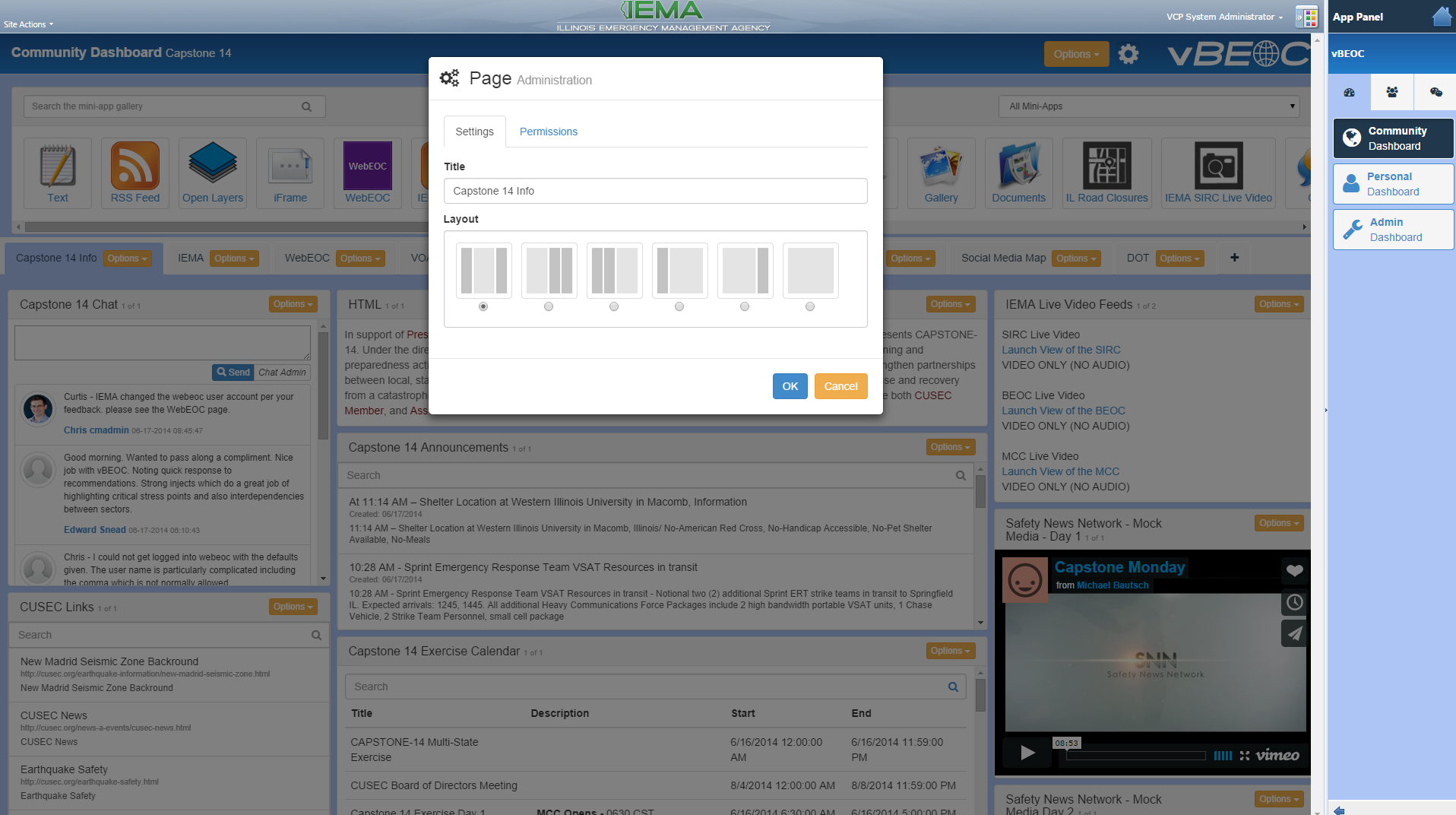The width and height of the screenshot is (1456, 815).
Task: Click OK in Page Administration dialog
Action: pyautogui.click(x=790, y=386)
